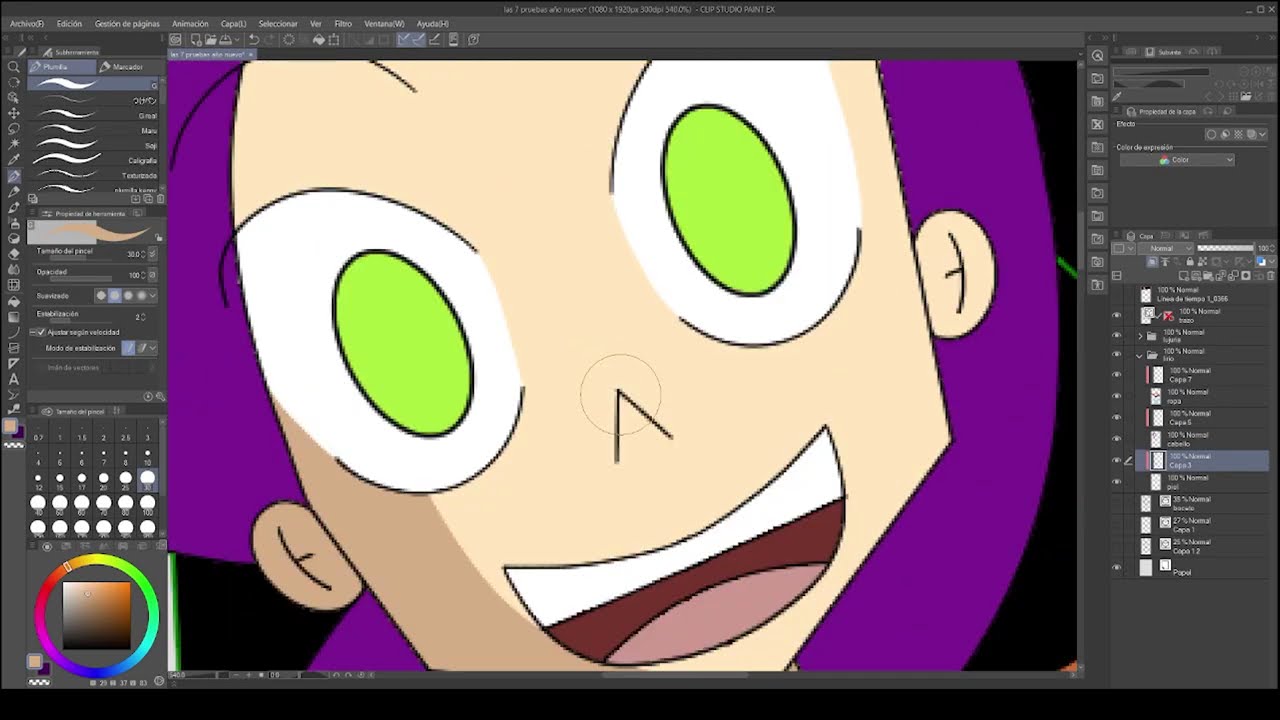This screenshot has height=720, width=1280.
Task: Click the Redo arrow in command bar
Action: coord(270,40)
